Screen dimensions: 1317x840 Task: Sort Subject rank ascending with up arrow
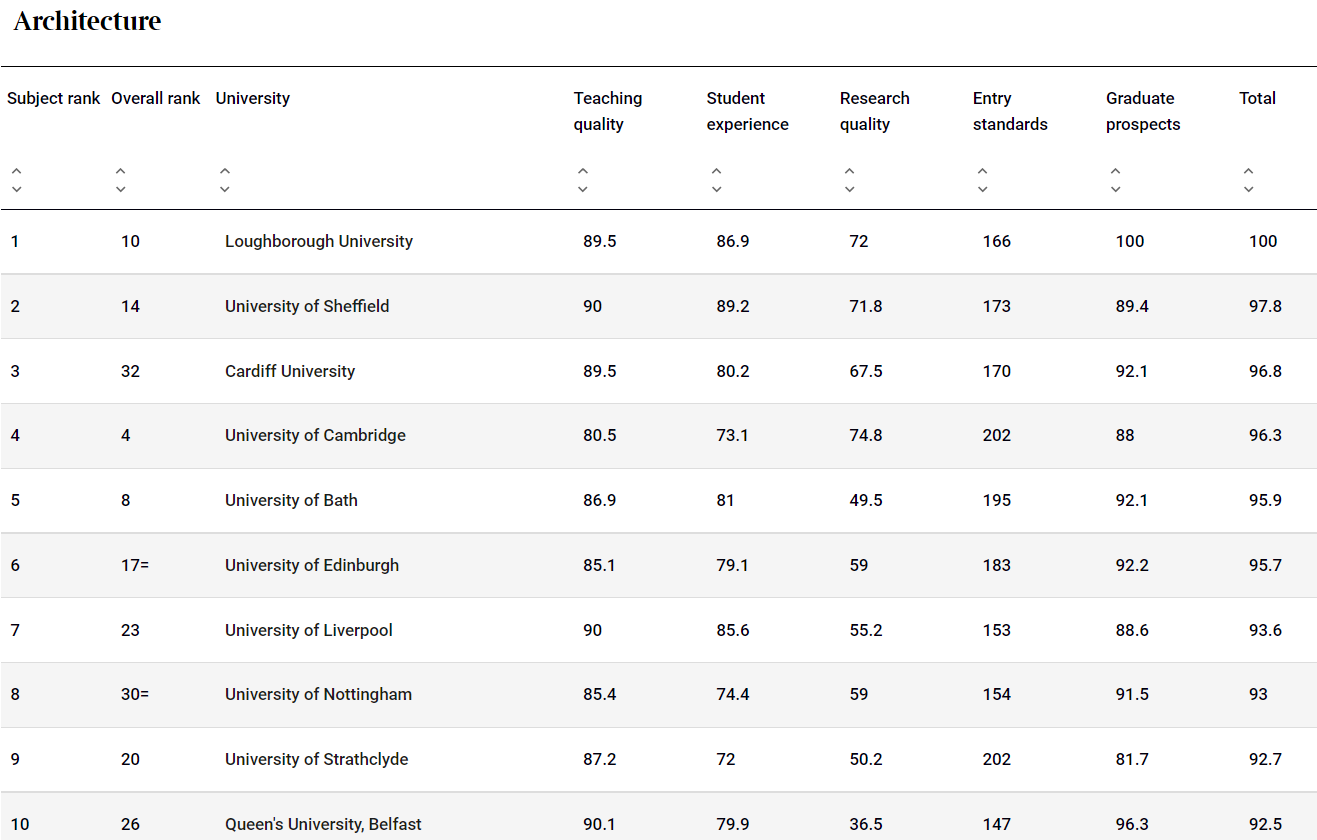(16, 172)
